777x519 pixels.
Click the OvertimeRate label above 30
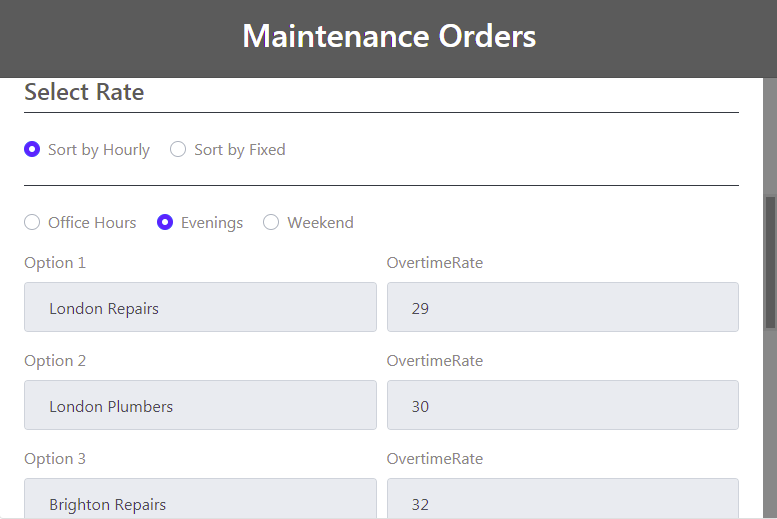(435, 361)
